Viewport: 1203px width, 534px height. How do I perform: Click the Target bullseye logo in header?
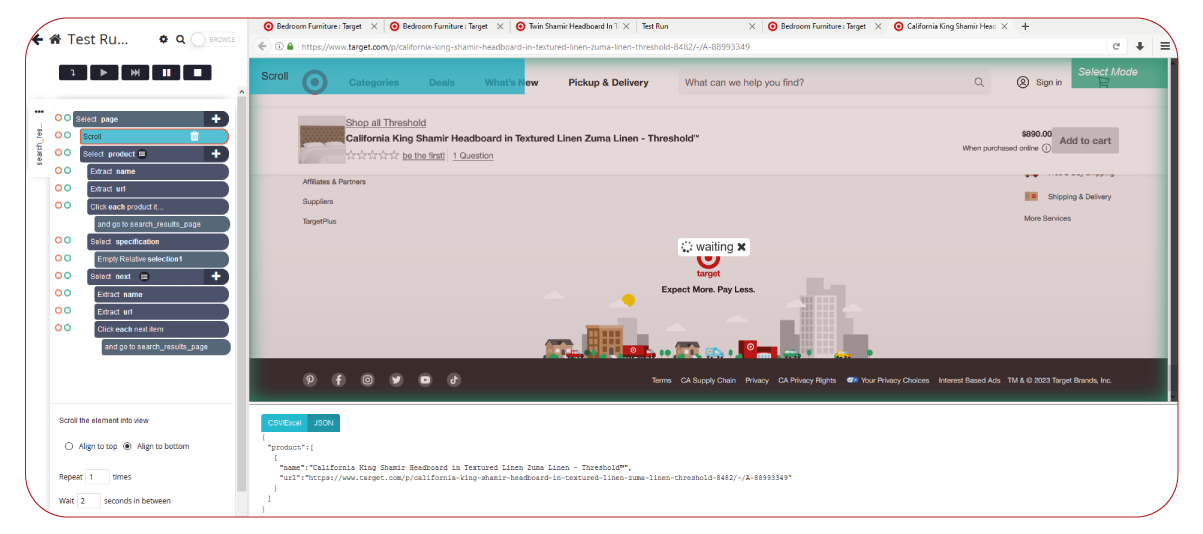tap(315, 82)
